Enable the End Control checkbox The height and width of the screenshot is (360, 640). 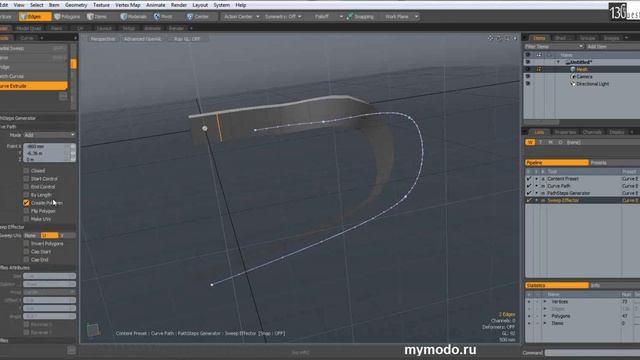(x=26, y=187)
